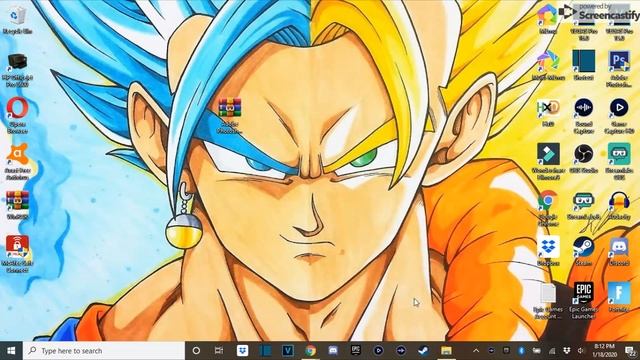This screenshot has height=360, width=640.
Task: Open Epic Games Launcher from the taskbar
Action: coord(356,351)
